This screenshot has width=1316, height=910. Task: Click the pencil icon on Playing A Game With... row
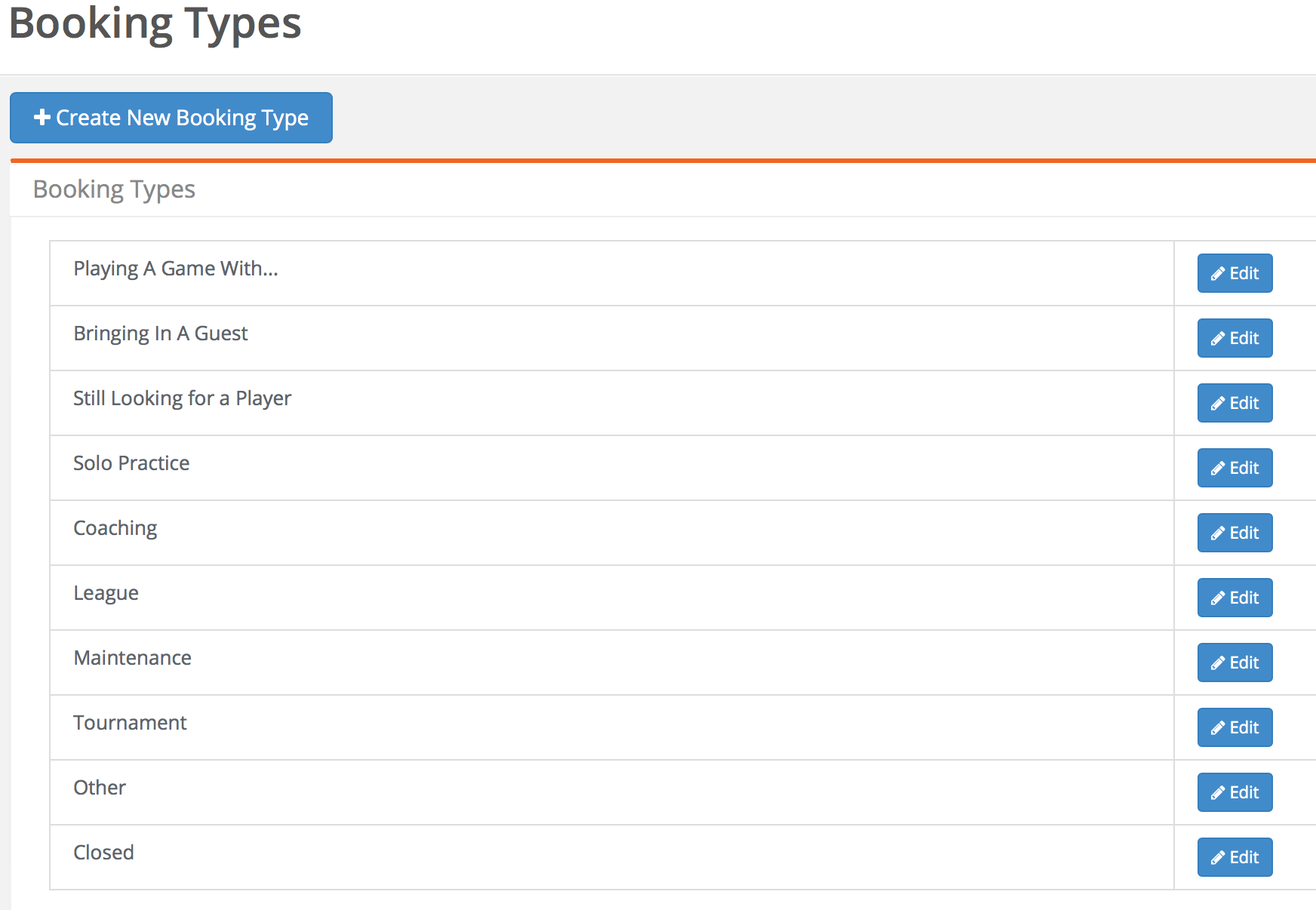tap(1217, 273)
